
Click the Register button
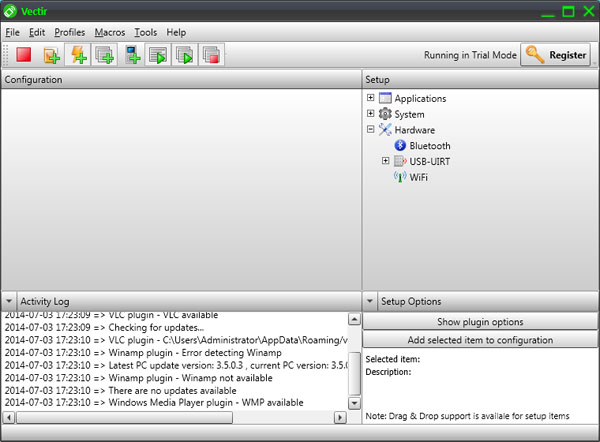click(x=556, y=56)
